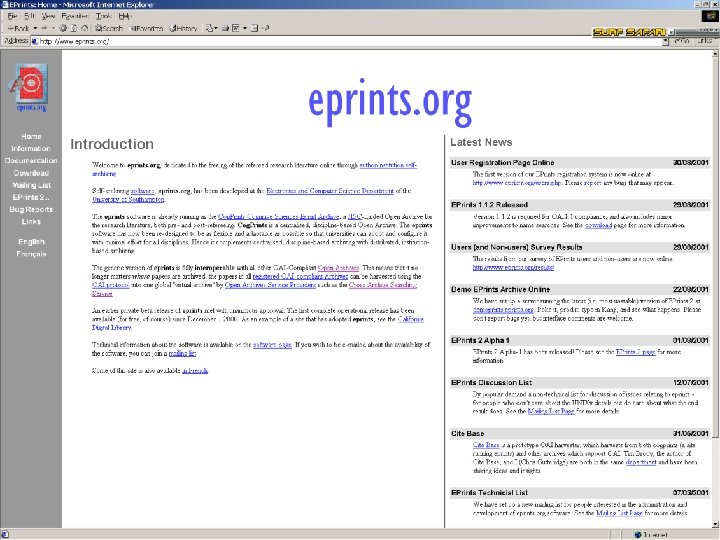720x540 pixels.
Task: Open the Back button history dropdown arrow
Action: (35, 28)
